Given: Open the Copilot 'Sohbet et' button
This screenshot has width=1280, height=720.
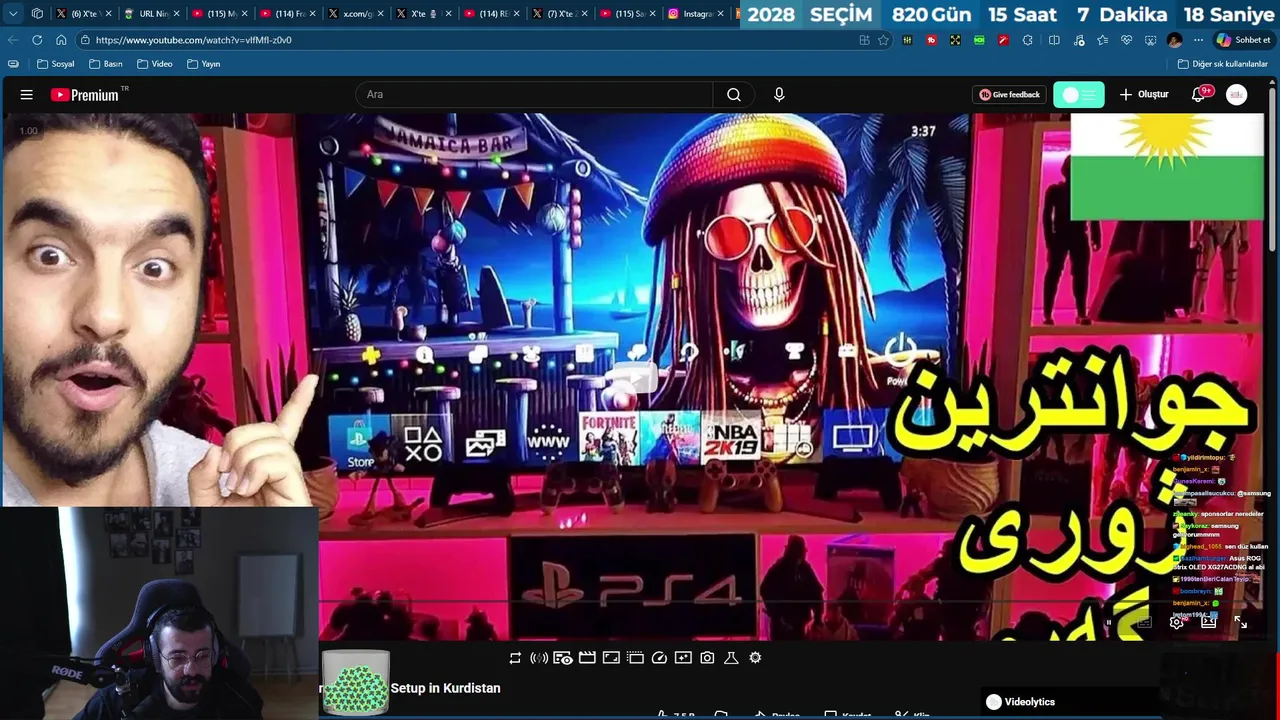Looking at the screenshot, I should 1243,40.
